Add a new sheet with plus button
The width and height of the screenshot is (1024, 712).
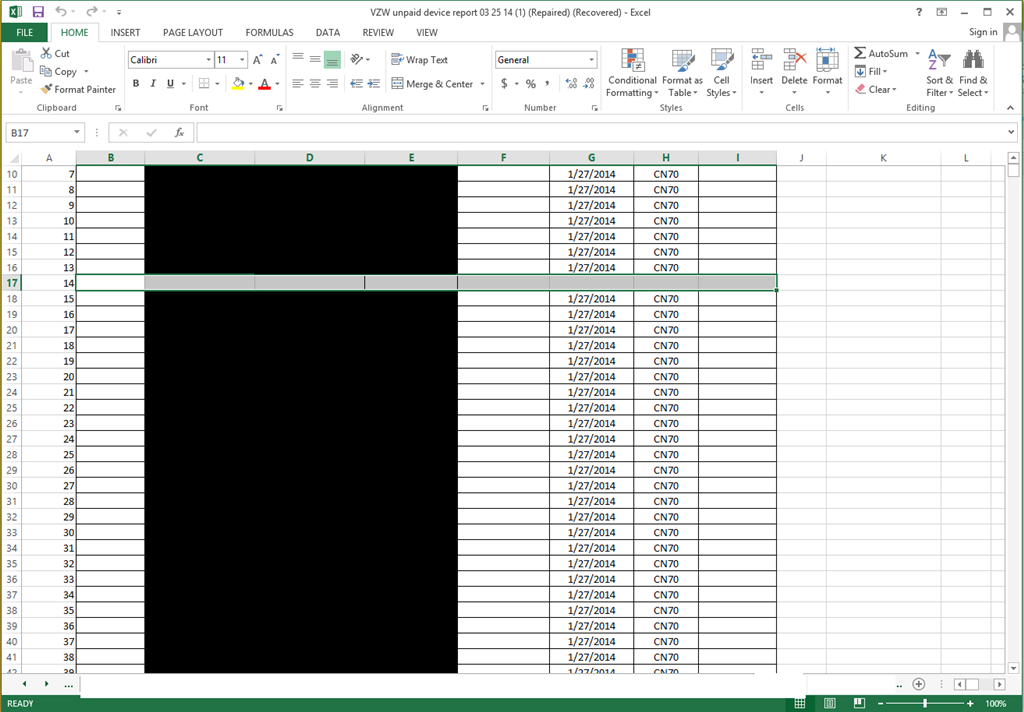pyautogui.click(x=919, y=684)
